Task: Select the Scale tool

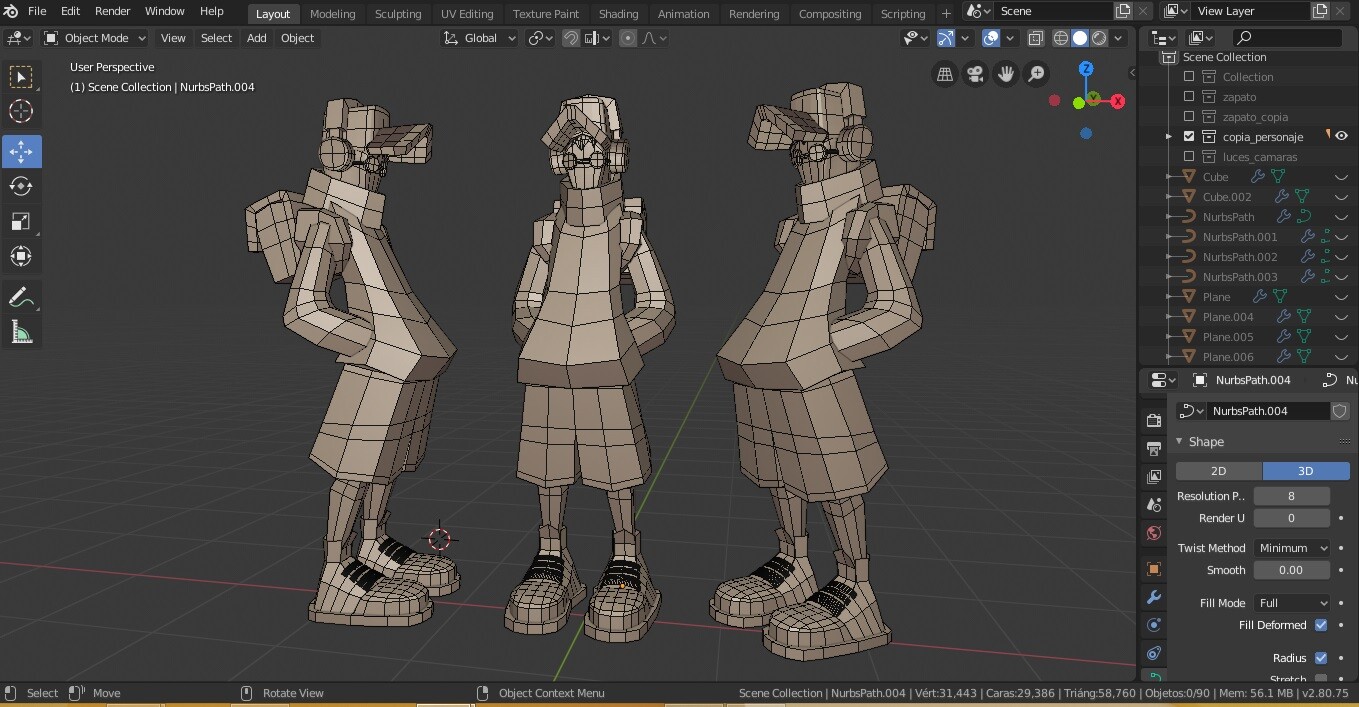Action: (21, 221)
